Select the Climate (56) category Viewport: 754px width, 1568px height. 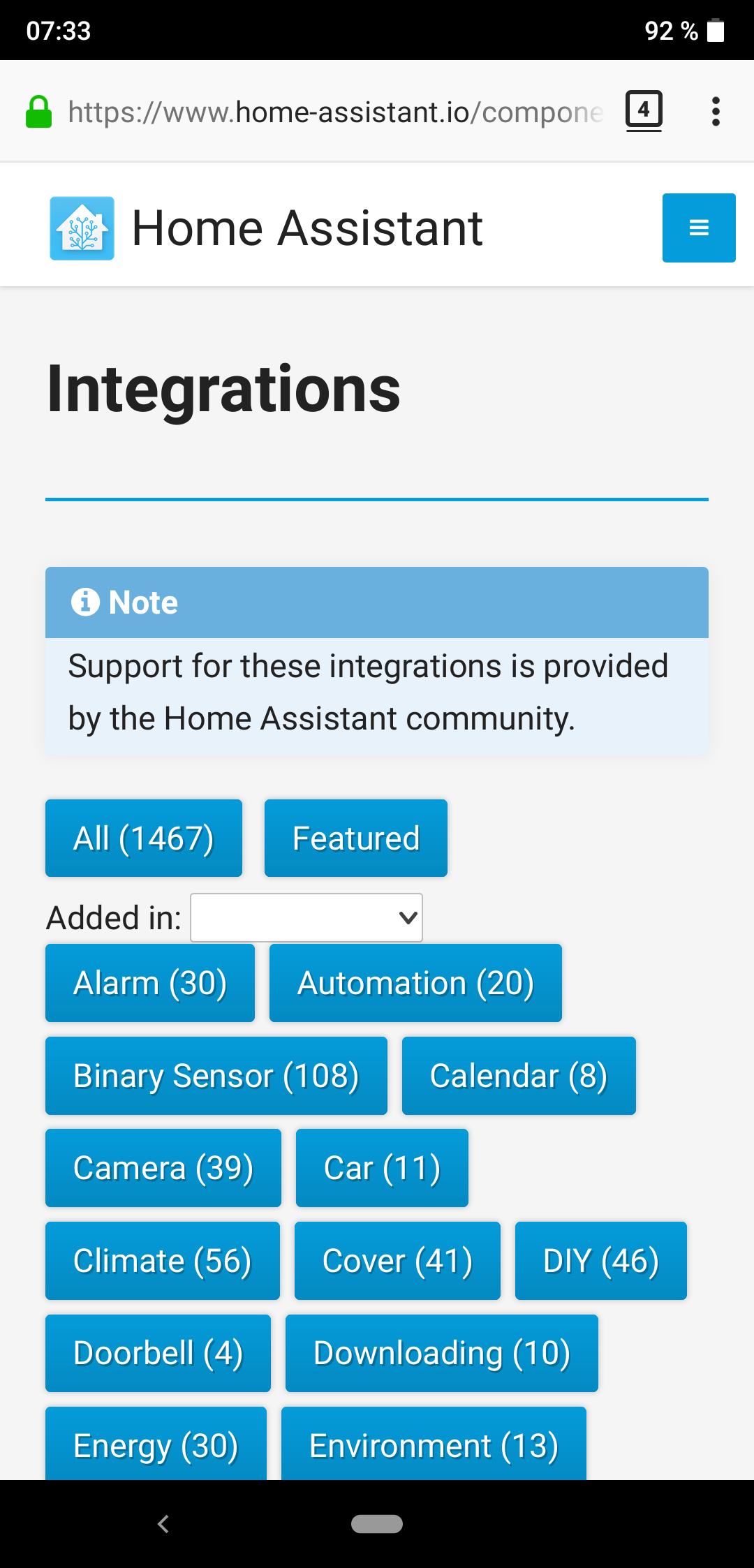(162, 1261)
